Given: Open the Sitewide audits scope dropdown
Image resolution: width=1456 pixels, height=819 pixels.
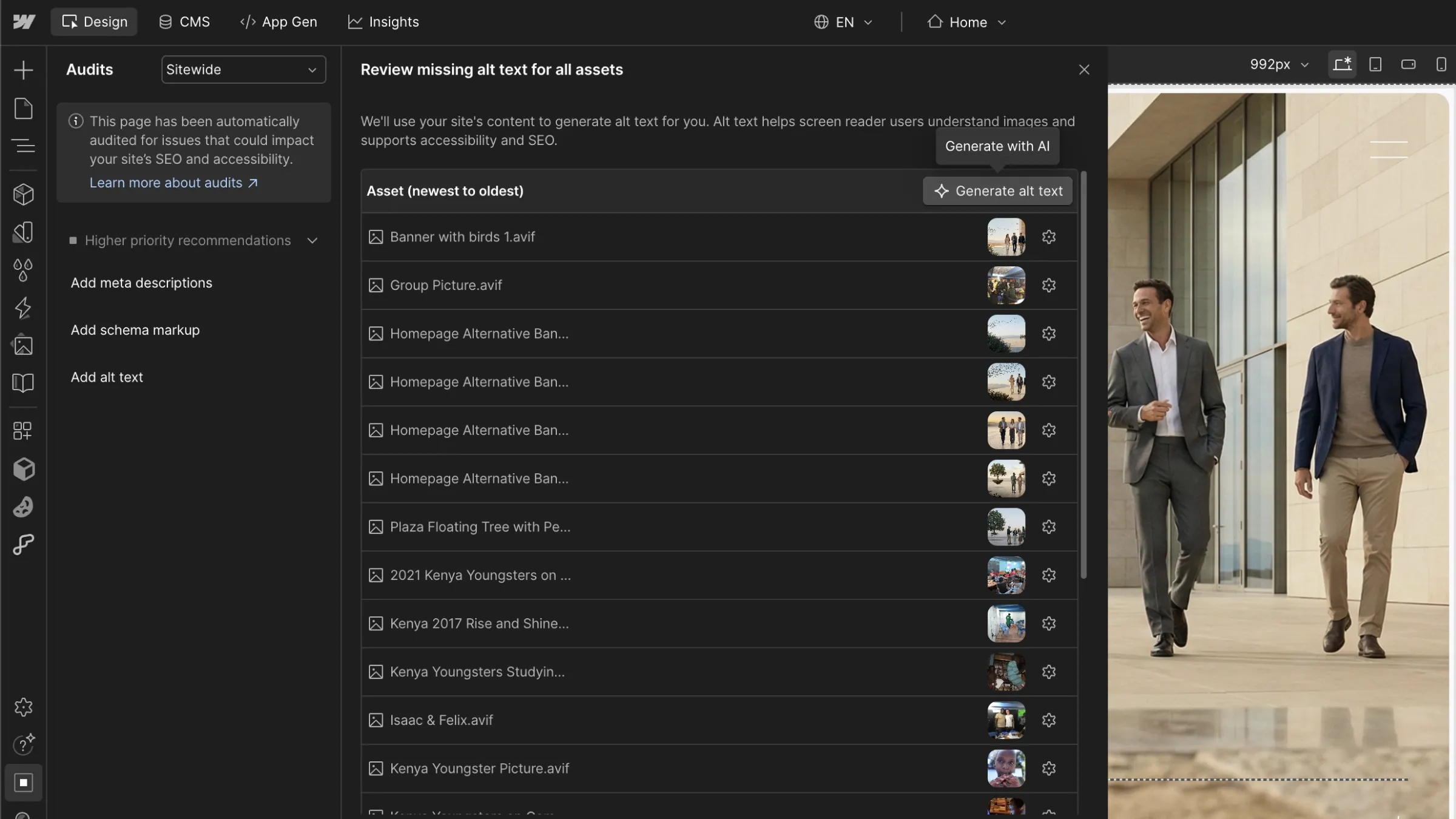Looking at the screenshot, I should [x=243, y=70].
